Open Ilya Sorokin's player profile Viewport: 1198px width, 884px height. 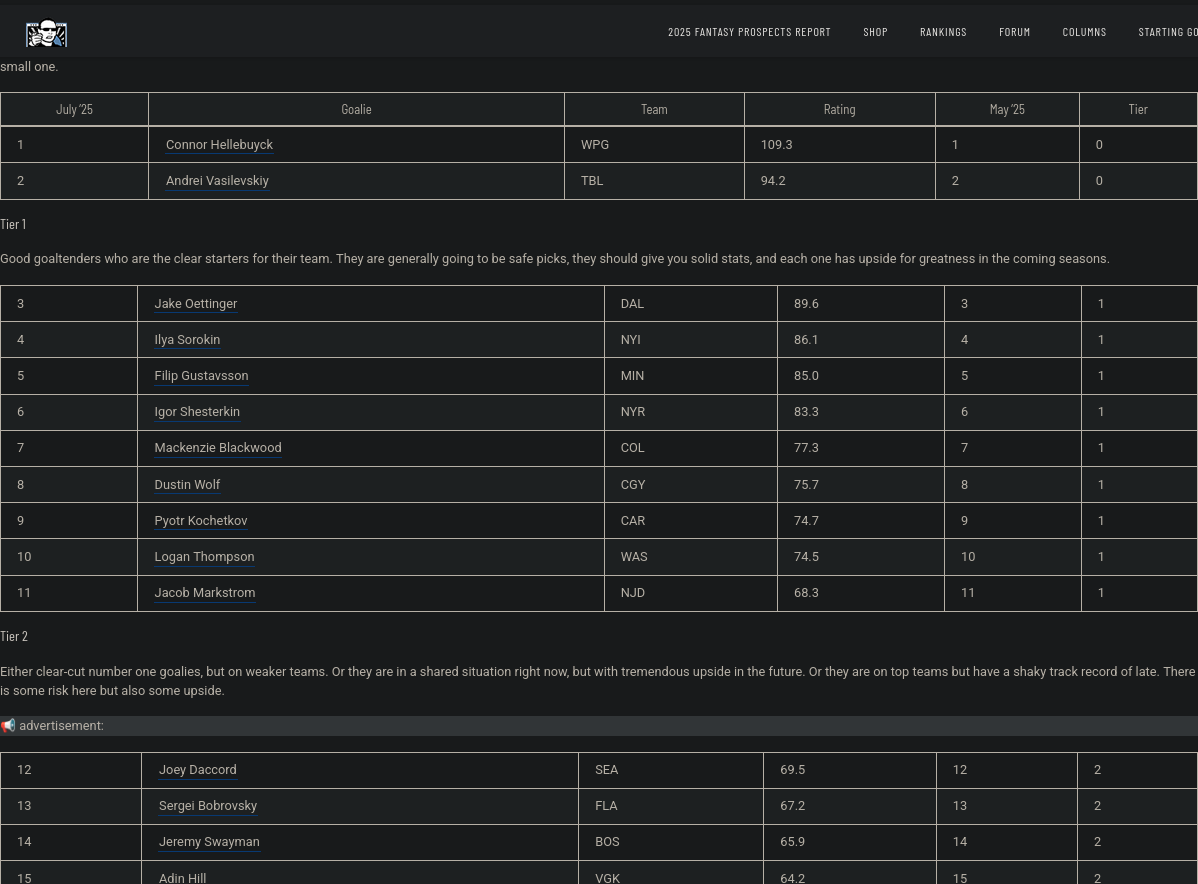tap(187, 339)
